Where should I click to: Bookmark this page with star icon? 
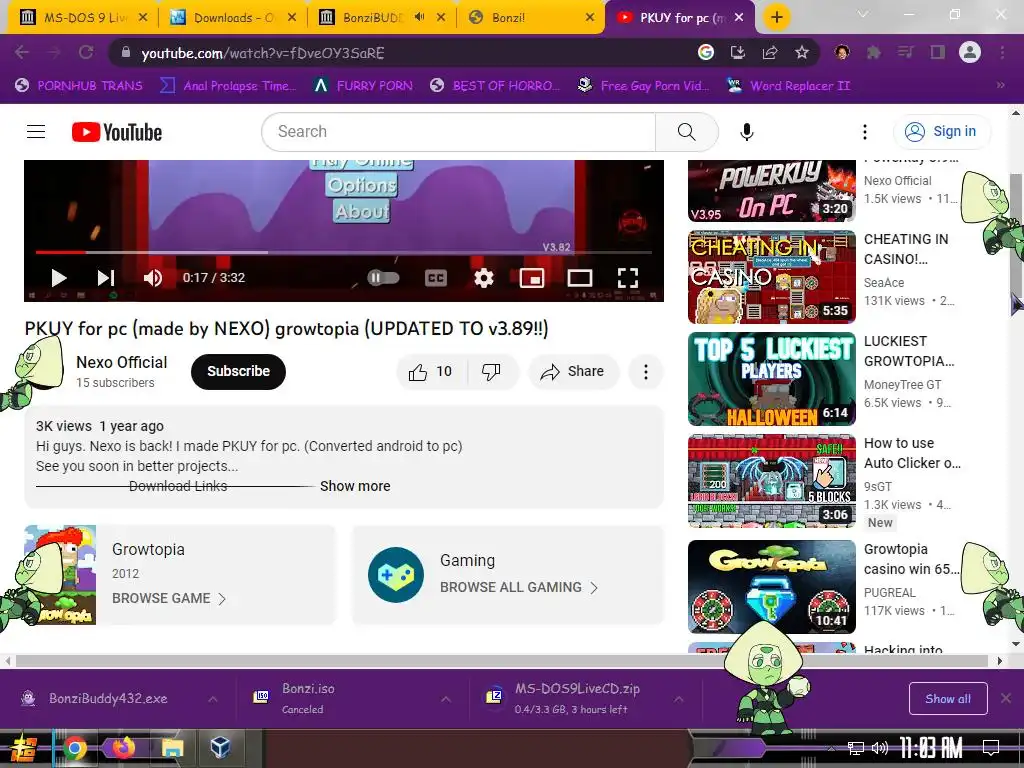(x=802, y=52)
